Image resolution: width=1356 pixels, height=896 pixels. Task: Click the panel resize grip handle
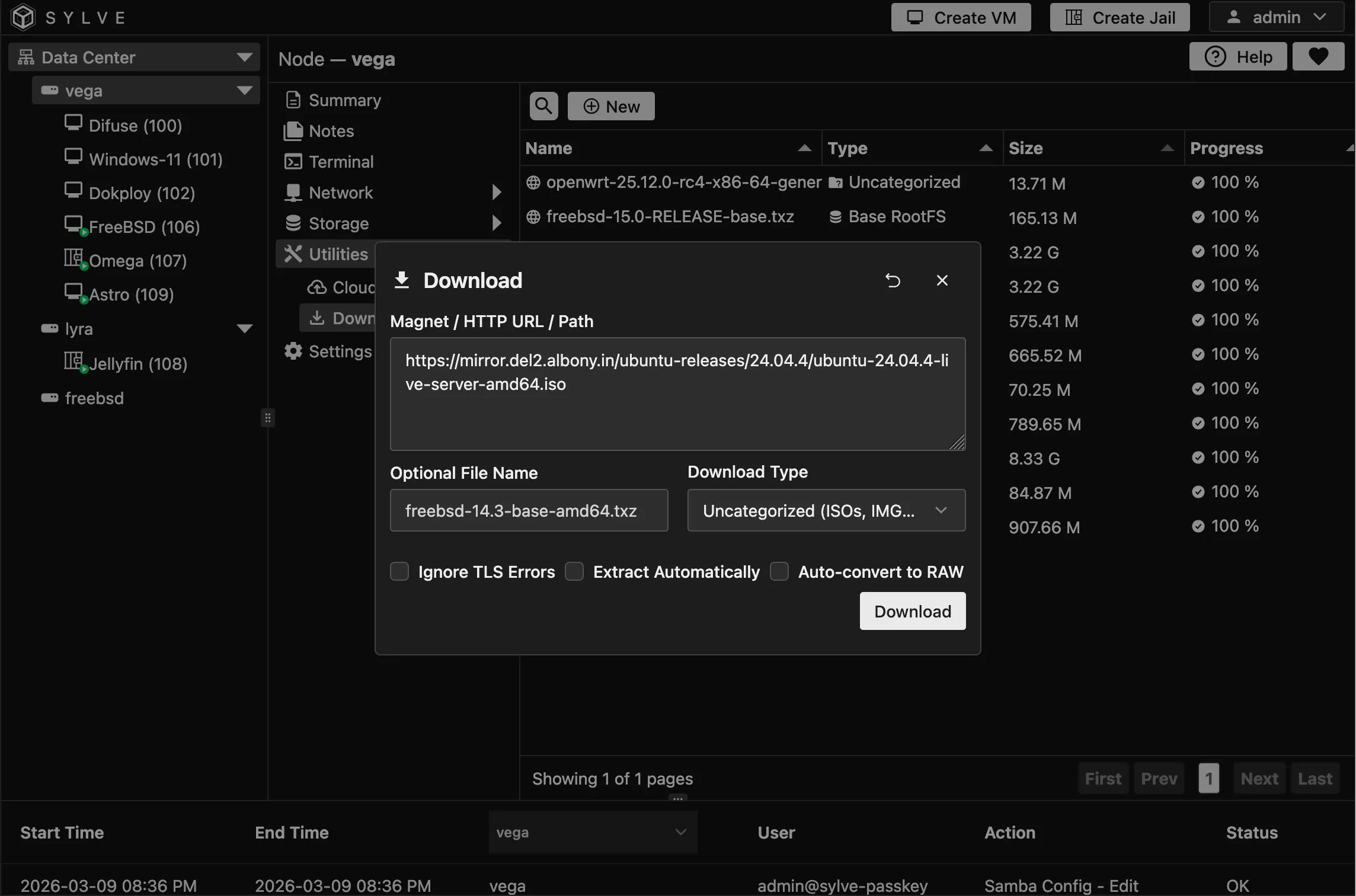pyautogui.click(x=268, y=418)
